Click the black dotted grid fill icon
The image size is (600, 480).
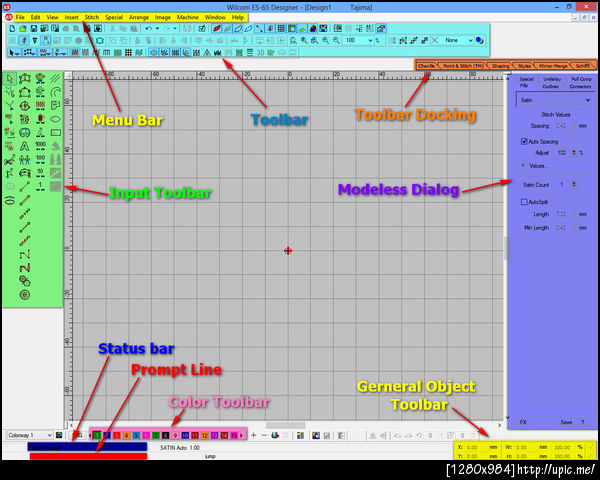129,52
